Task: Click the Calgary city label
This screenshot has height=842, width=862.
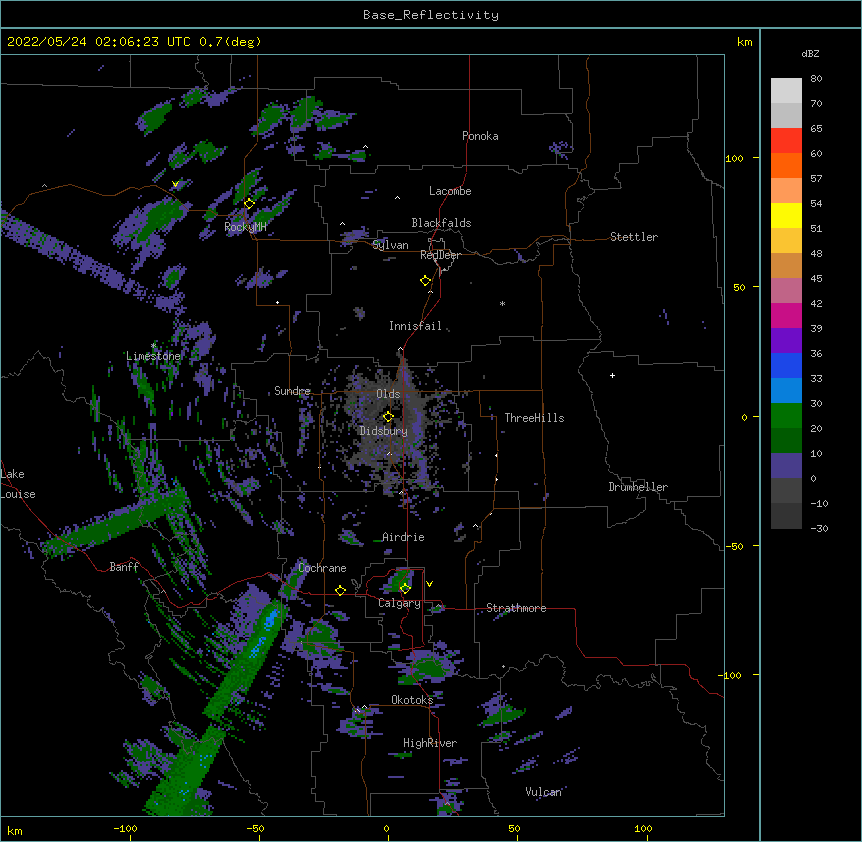Action: pos(399,603)
